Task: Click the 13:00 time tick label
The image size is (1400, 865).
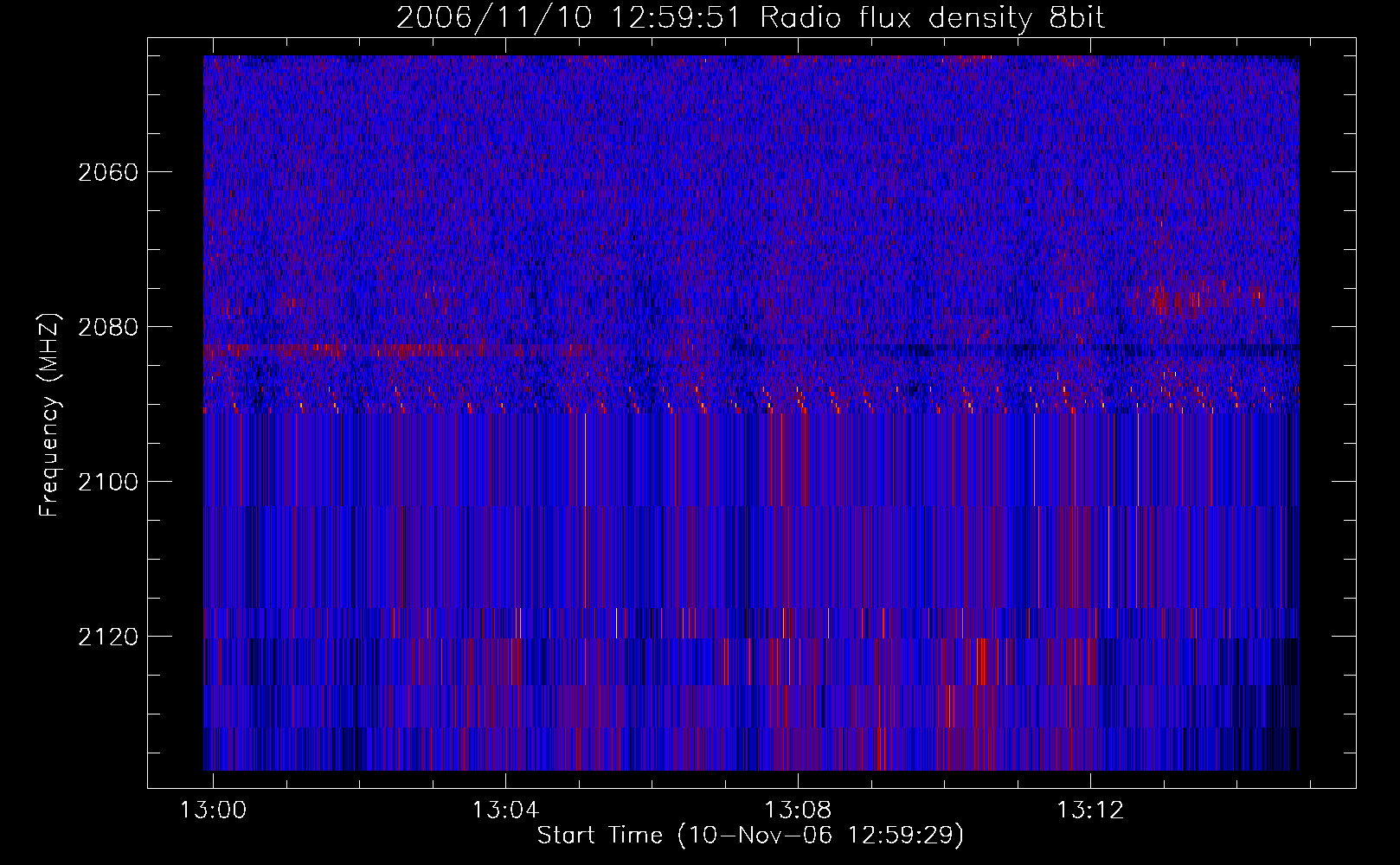Action: (213, 810)
